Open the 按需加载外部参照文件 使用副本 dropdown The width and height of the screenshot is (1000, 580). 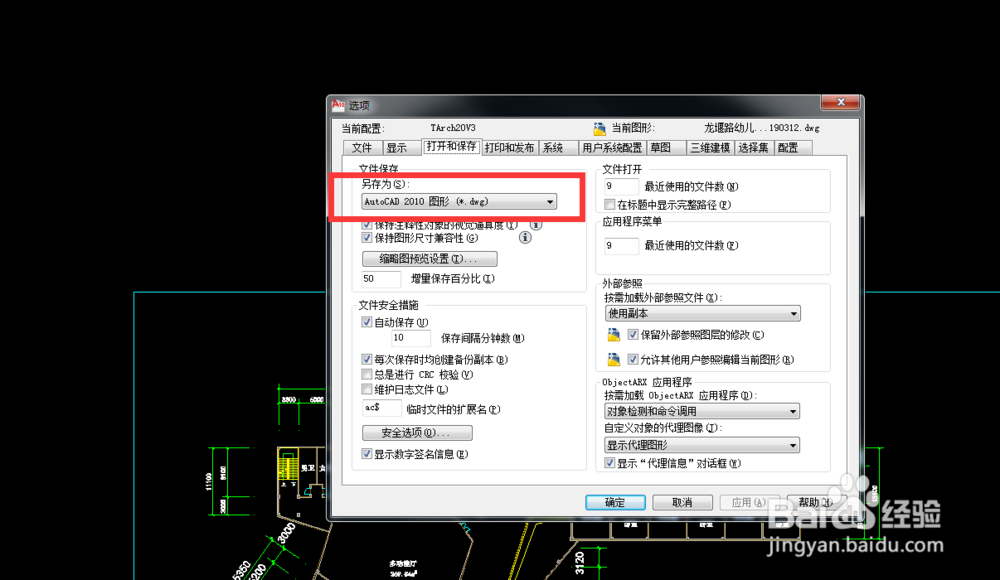(702, 313)
